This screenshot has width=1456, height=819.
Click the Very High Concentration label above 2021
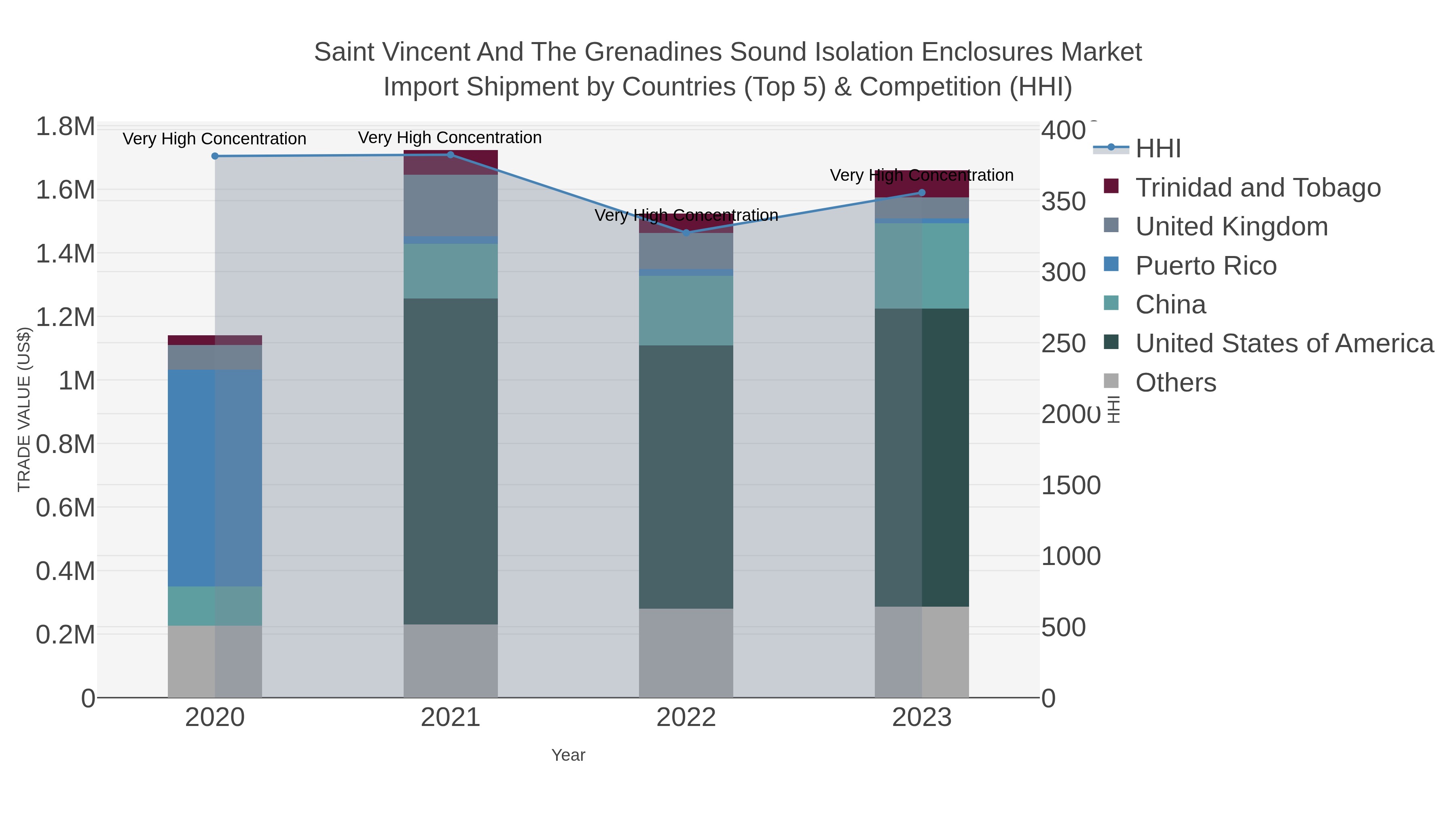(450, 138)
